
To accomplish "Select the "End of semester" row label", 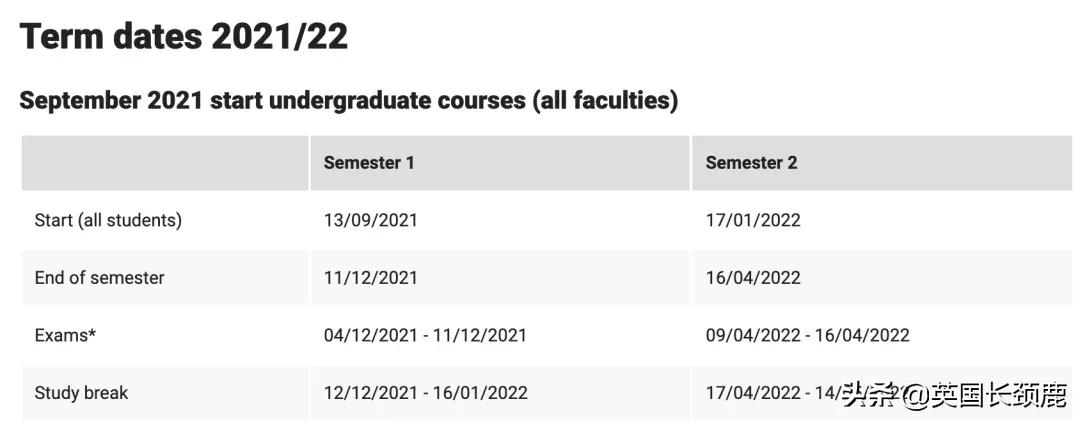I will tap(99, 278).
